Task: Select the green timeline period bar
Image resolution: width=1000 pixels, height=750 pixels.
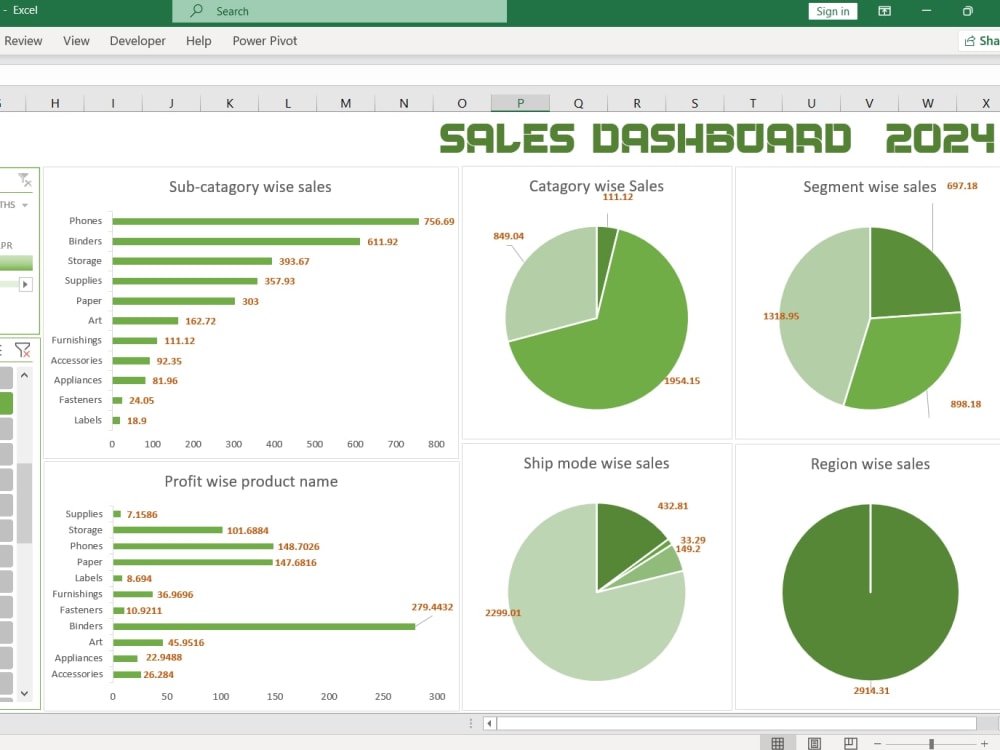Action: (x=16, y=263)
